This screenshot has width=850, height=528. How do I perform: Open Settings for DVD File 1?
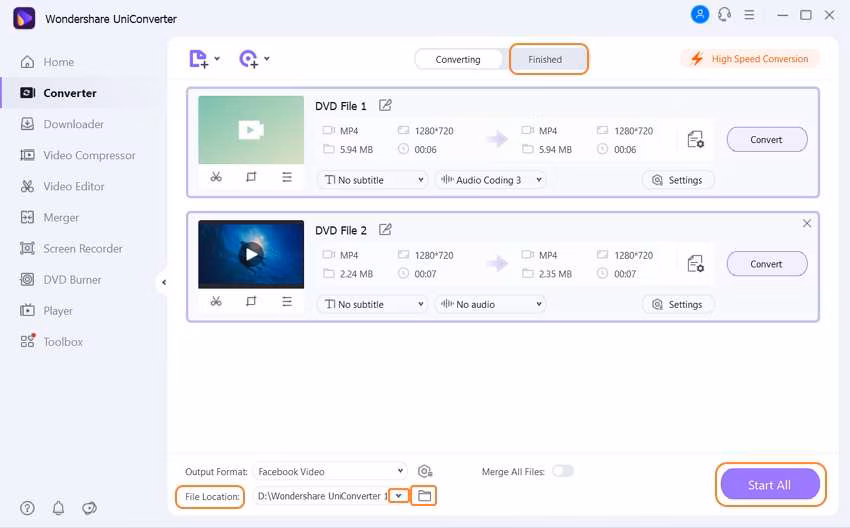click(x=678, y=180)
